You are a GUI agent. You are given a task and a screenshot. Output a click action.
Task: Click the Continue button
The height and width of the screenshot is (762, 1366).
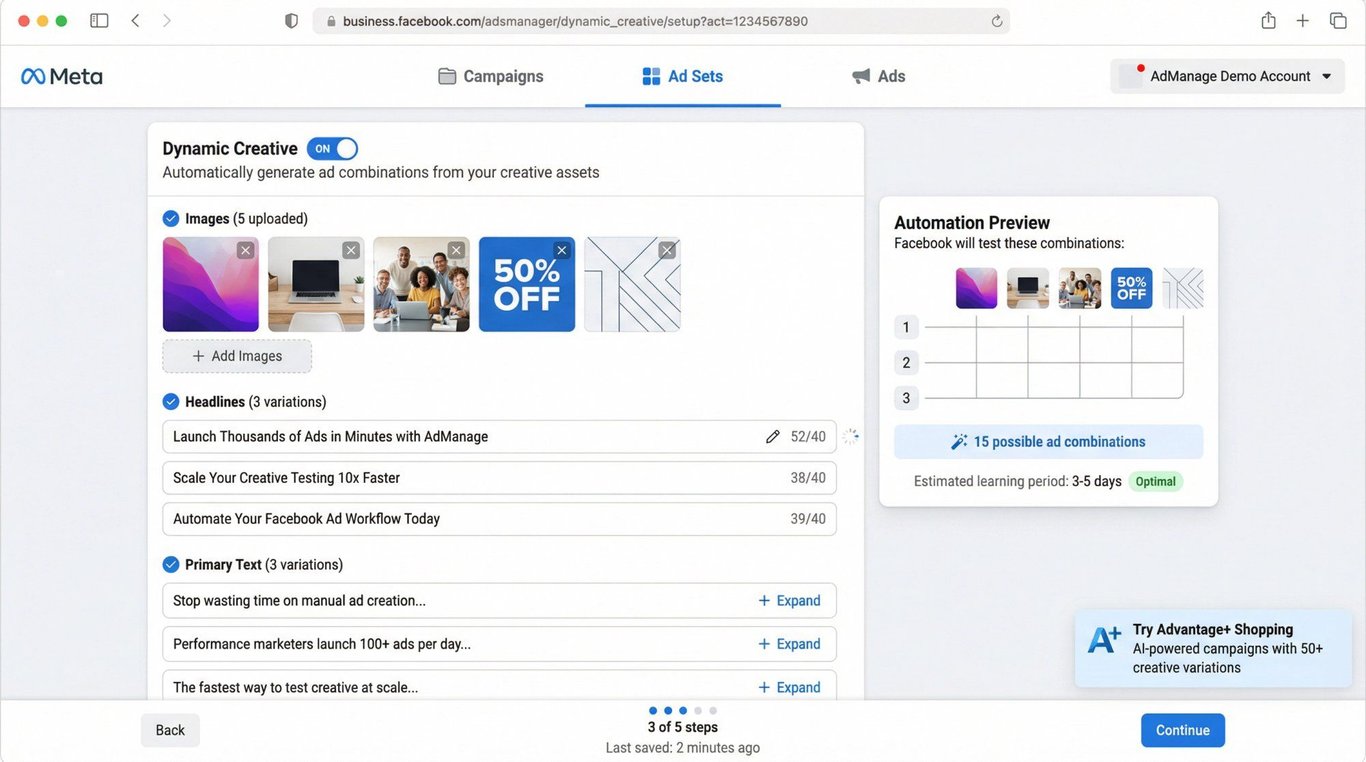pyautogui.click(x=1183, y=730)
